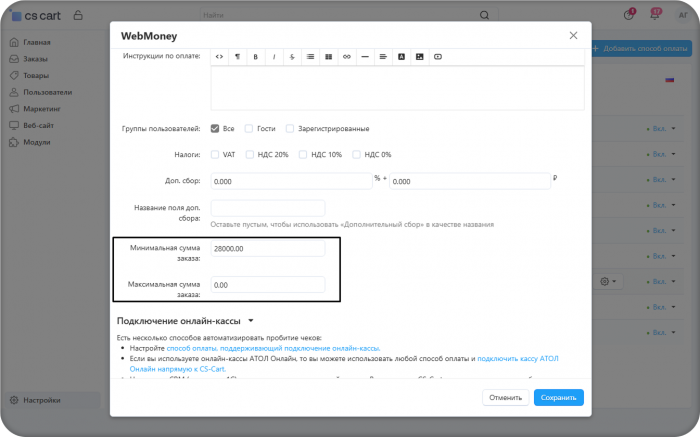Apply strikethrough formatting in editor toolbar
700x437 pixels.
click(x=292, y=57)
